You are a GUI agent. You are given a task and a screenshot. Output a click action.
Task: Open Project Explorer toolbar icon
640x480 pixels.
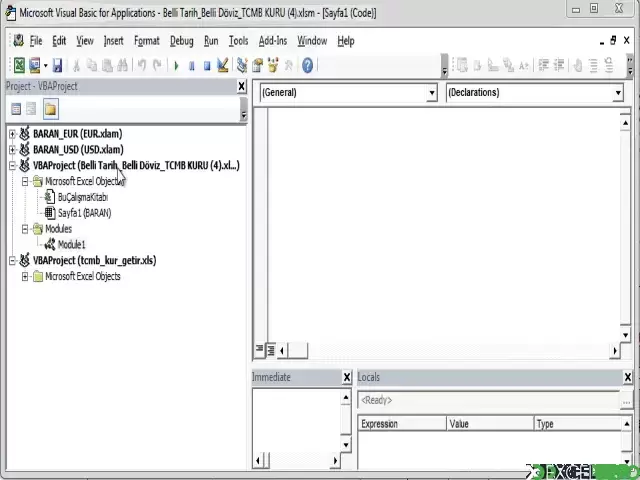[242, 65]
